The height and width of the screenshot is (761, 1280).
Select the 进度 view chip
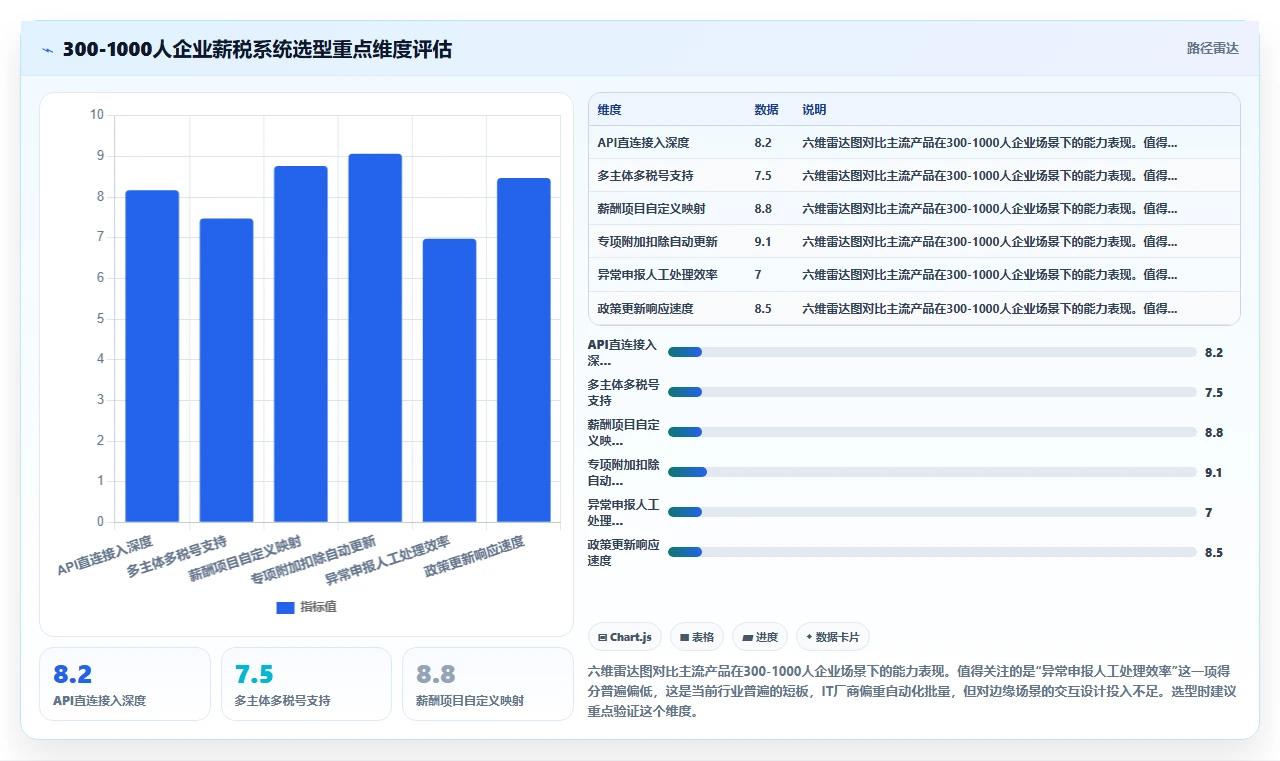point(760,637)
